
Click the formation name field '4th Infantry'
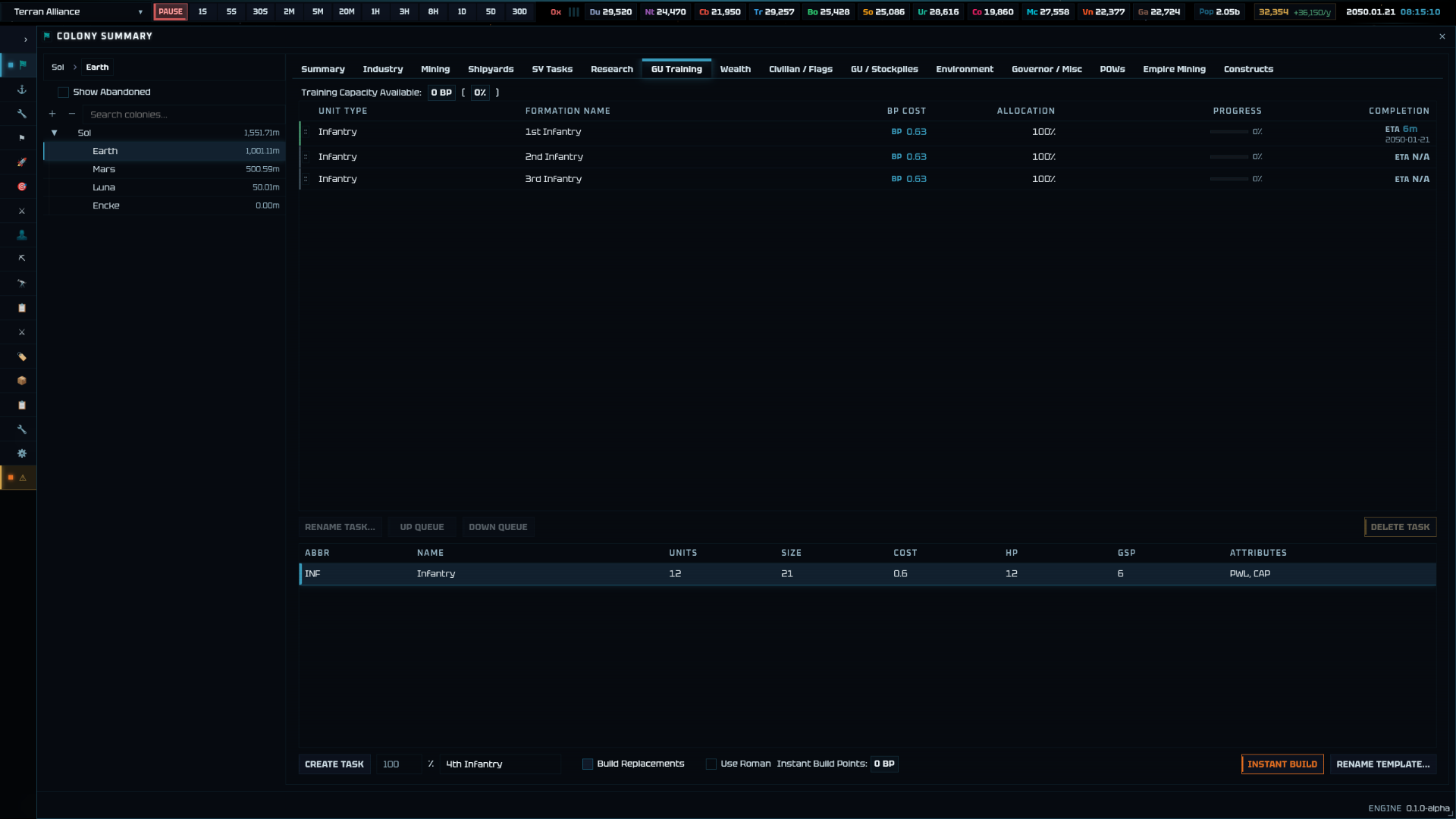tap(500, 764)
